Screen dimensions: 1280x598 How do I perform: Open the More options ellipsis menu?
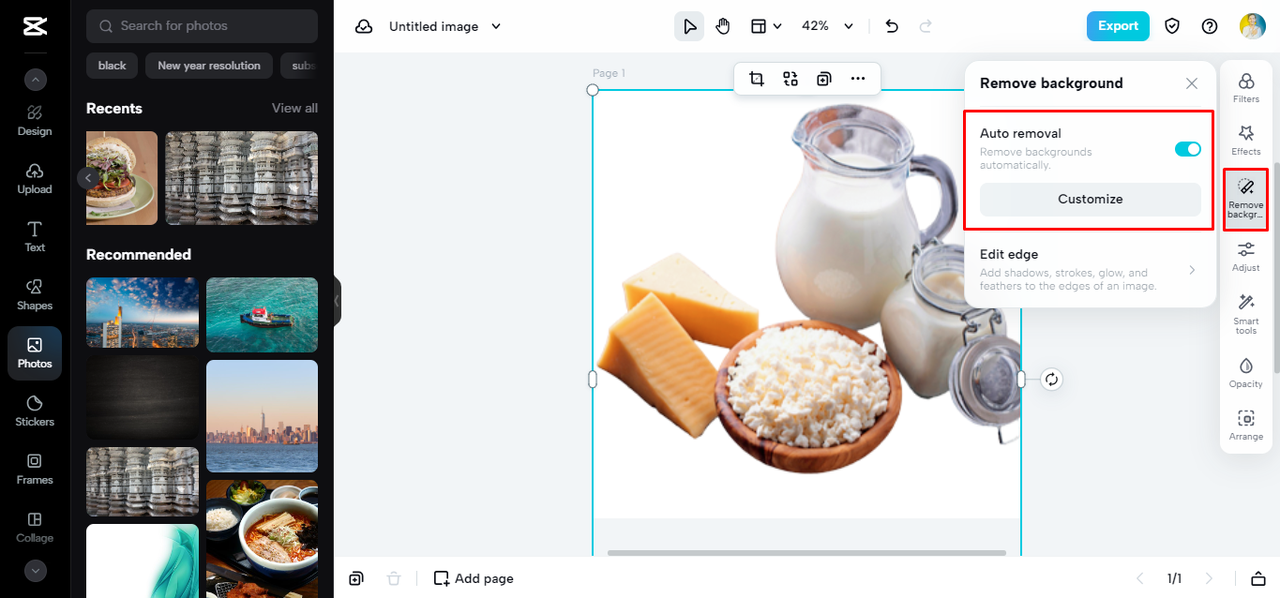858,79
